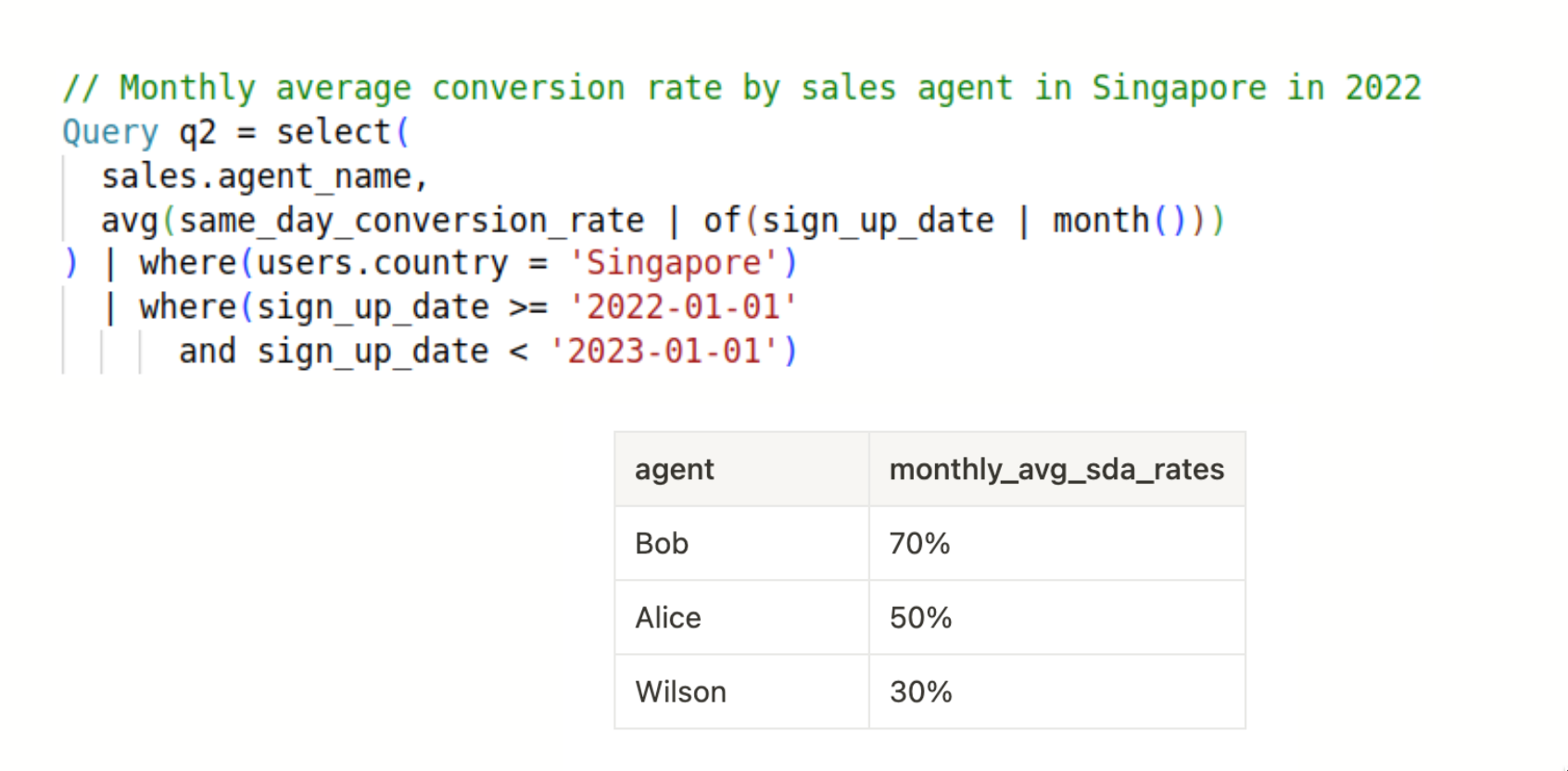Click same_day_conversion_rate in the code
The image size is (1568, 771).
(411, 221)
